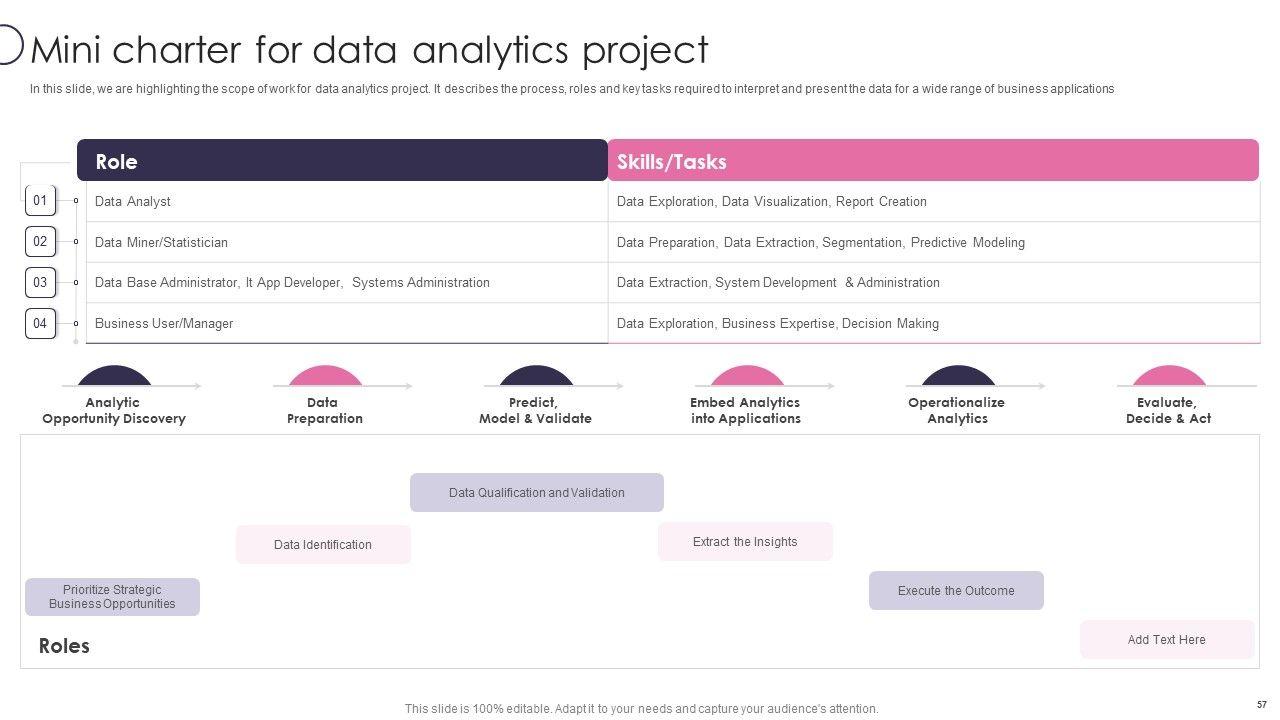Click the 03 number badge

[40, 282]
